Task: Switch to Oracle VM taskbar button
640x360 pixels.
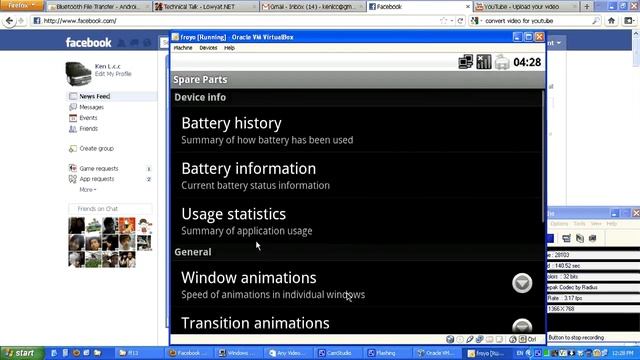Action: 437,353
